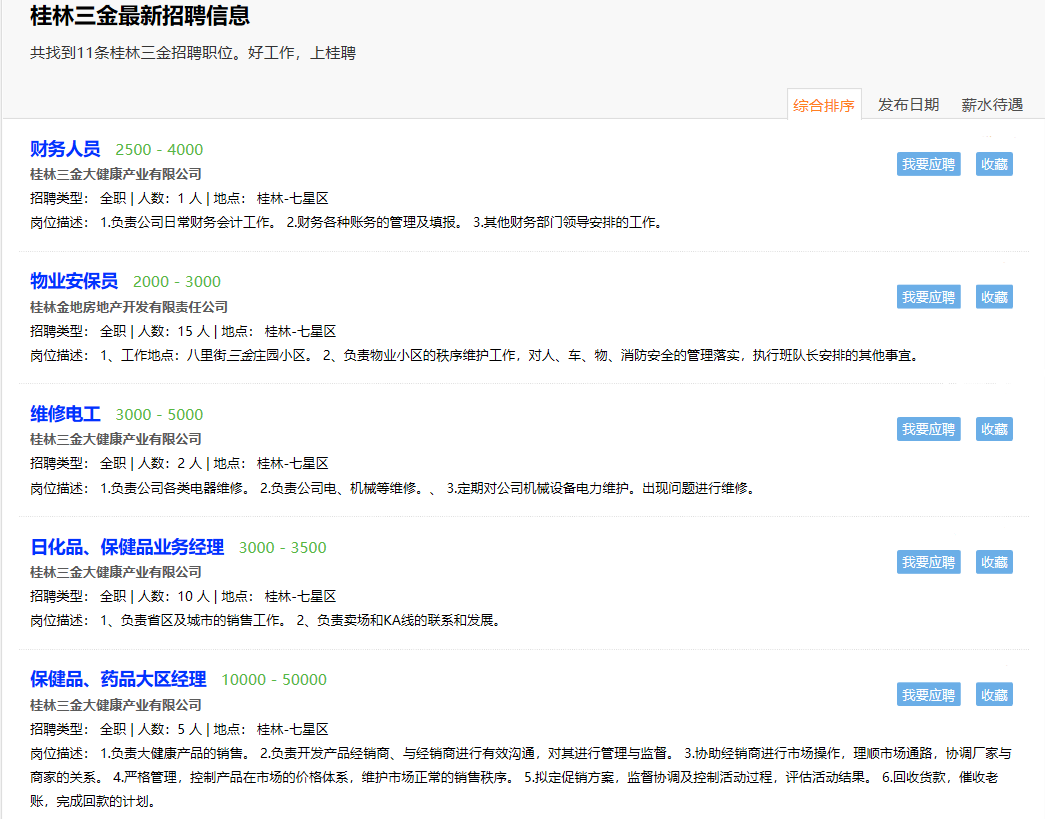This screenshot has width=1045, height=819.
Task: Click company name under 维修电工 listing
Action: pos(115,439)
